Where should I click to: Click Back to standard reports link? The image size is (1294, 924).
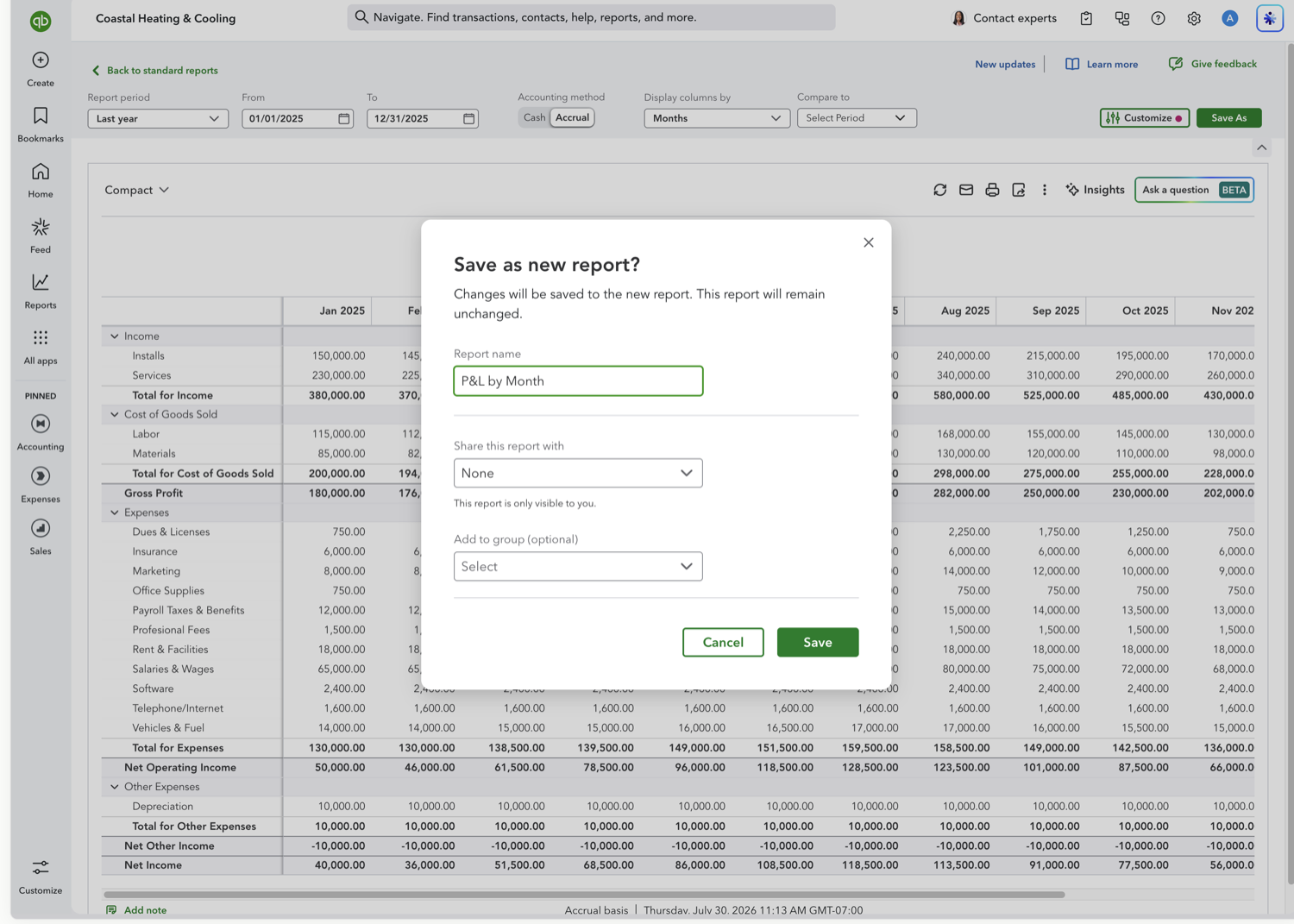click(154, 71)
